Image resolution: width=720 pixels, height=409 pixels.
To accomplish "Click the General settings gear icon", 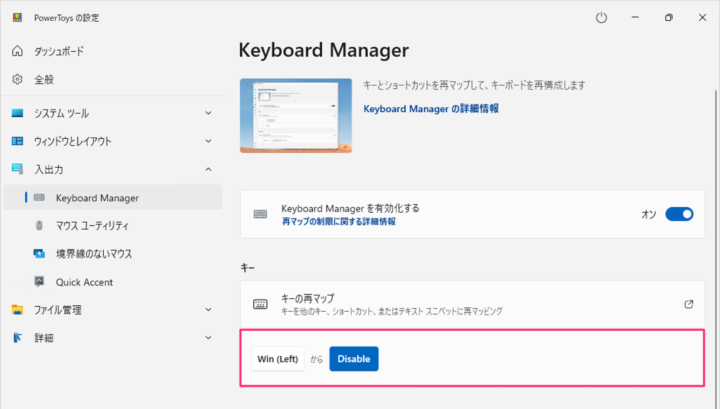I will 17,79.
